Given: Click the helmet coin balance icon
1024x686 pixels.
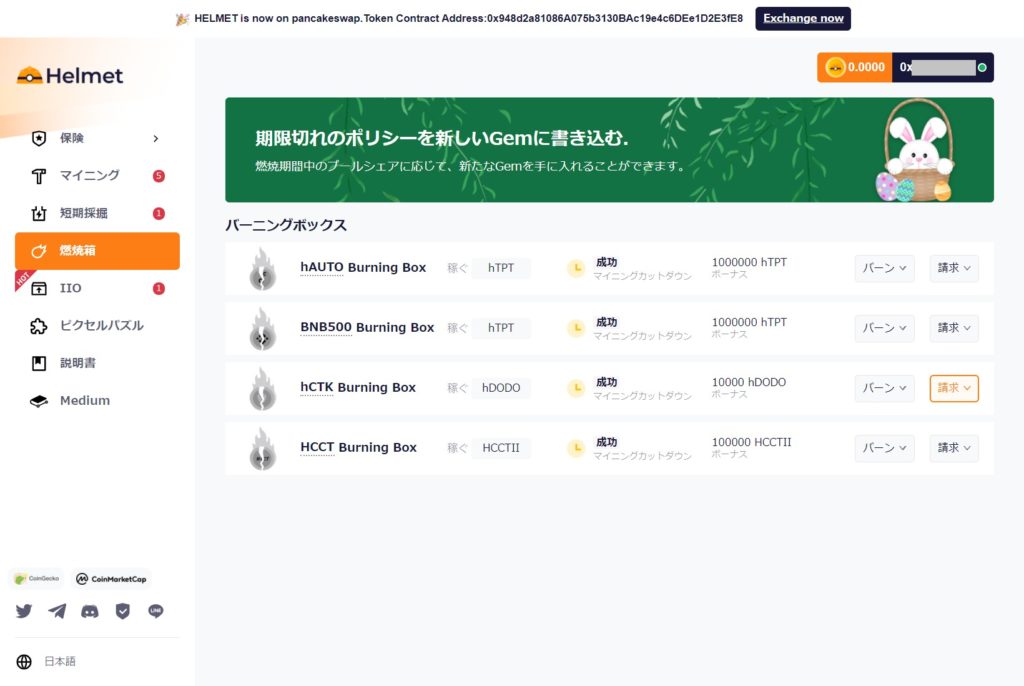Looking at the screenshot, I should click(835, 67).
